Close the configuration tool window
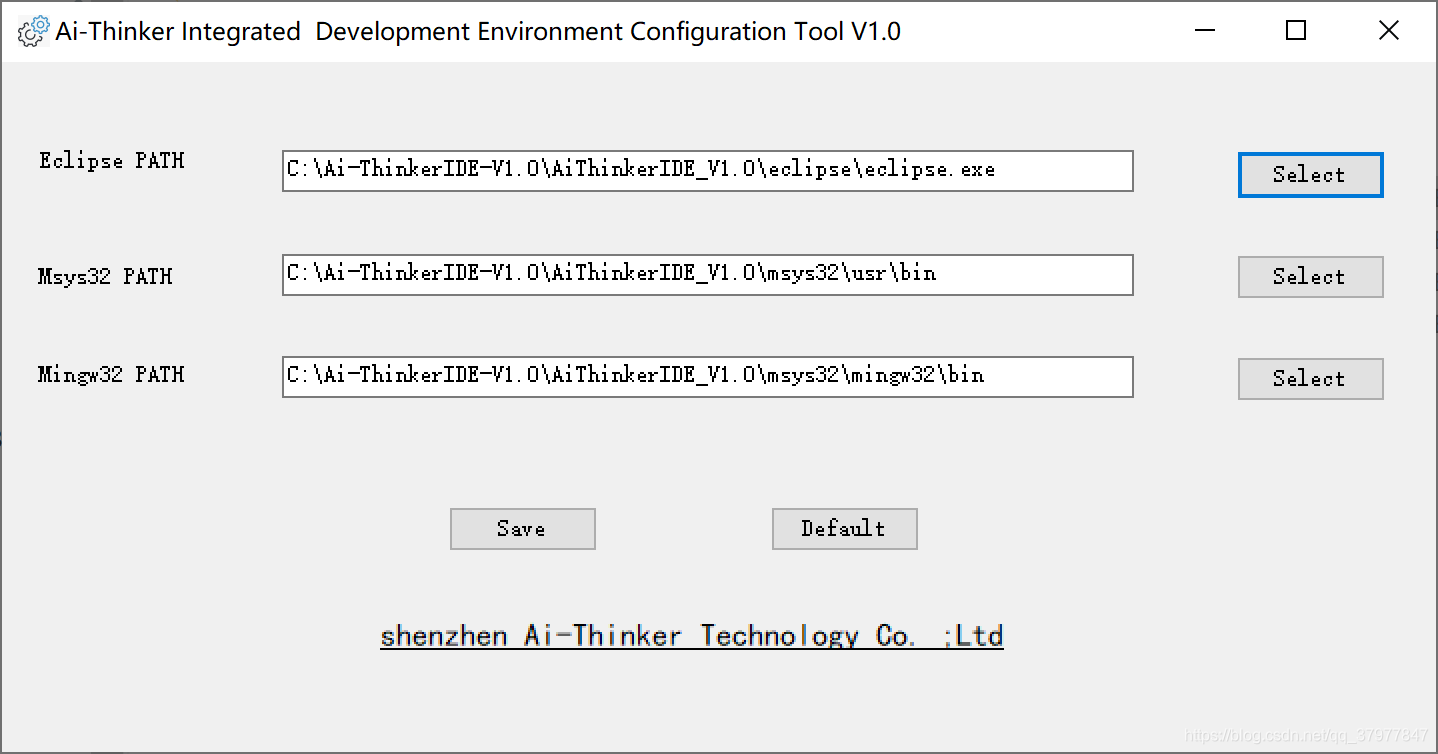This screenshot has width=1438, height=754. click(1389, 31)
